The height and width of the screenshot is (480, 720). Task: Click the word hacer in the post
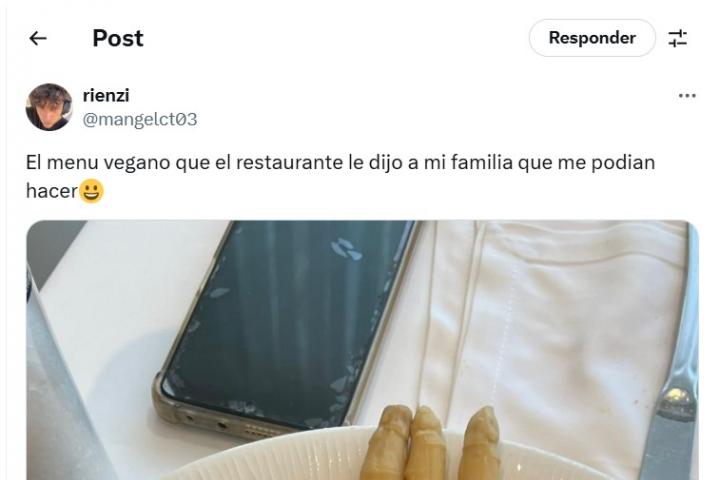click(x=52, y=191)
